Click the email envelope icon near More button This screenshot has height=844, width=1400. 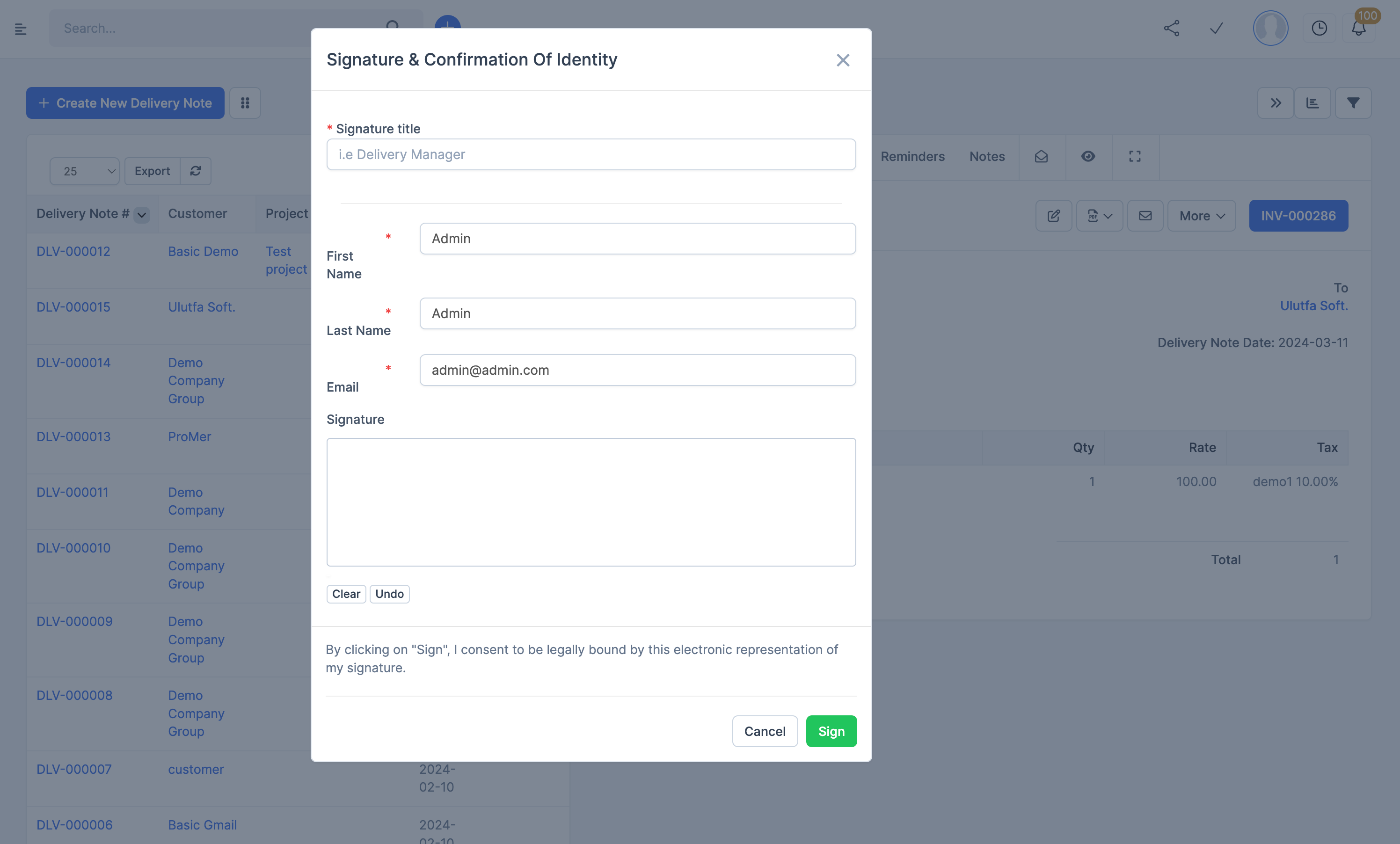[x=1145, y=216]
